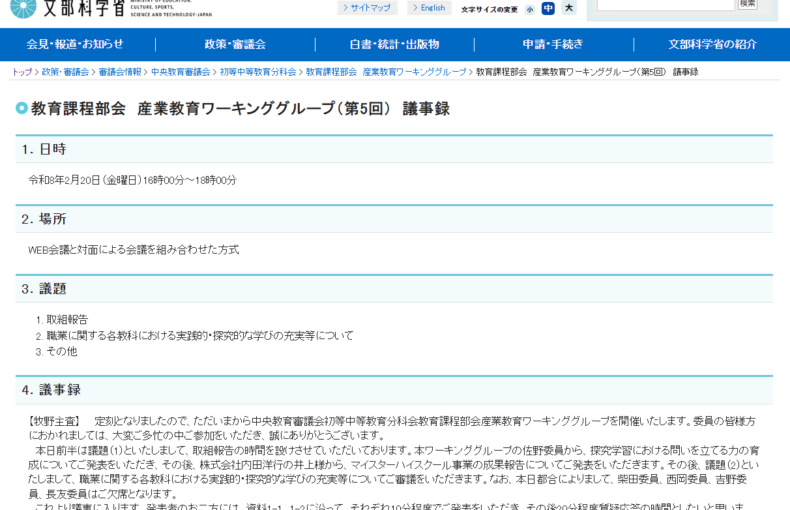Open the サイトマップ link
The image size is (790, 510).
(368, 8)
